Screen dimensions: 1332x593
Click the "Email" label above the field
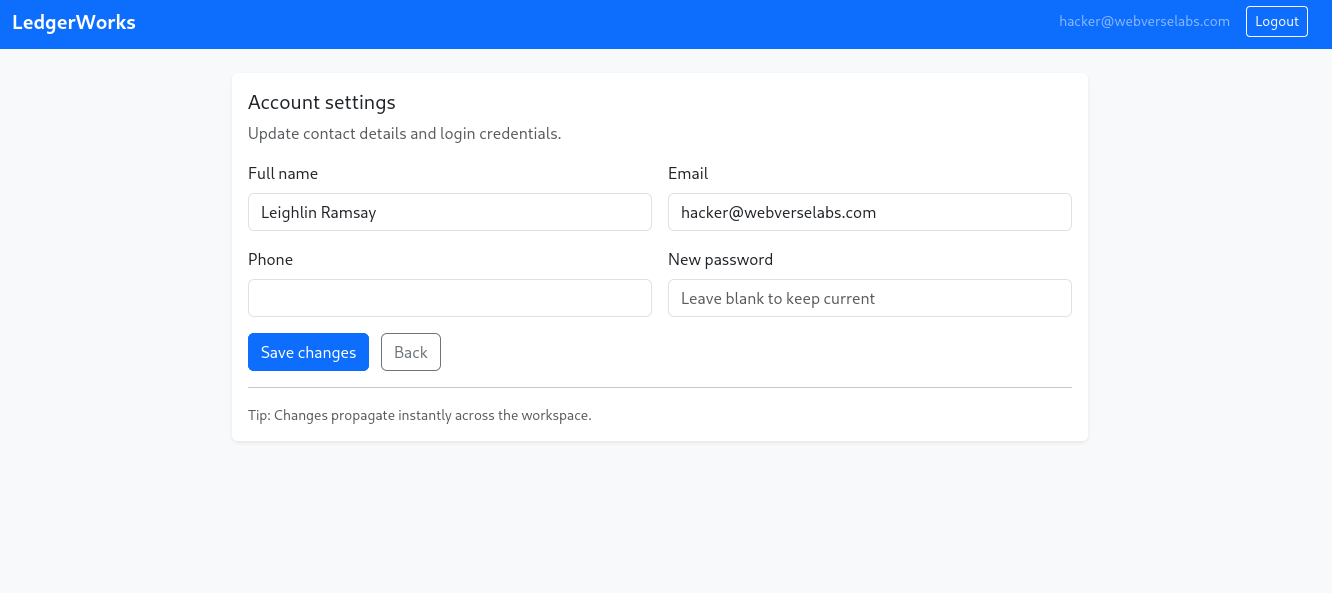[688, 174]
